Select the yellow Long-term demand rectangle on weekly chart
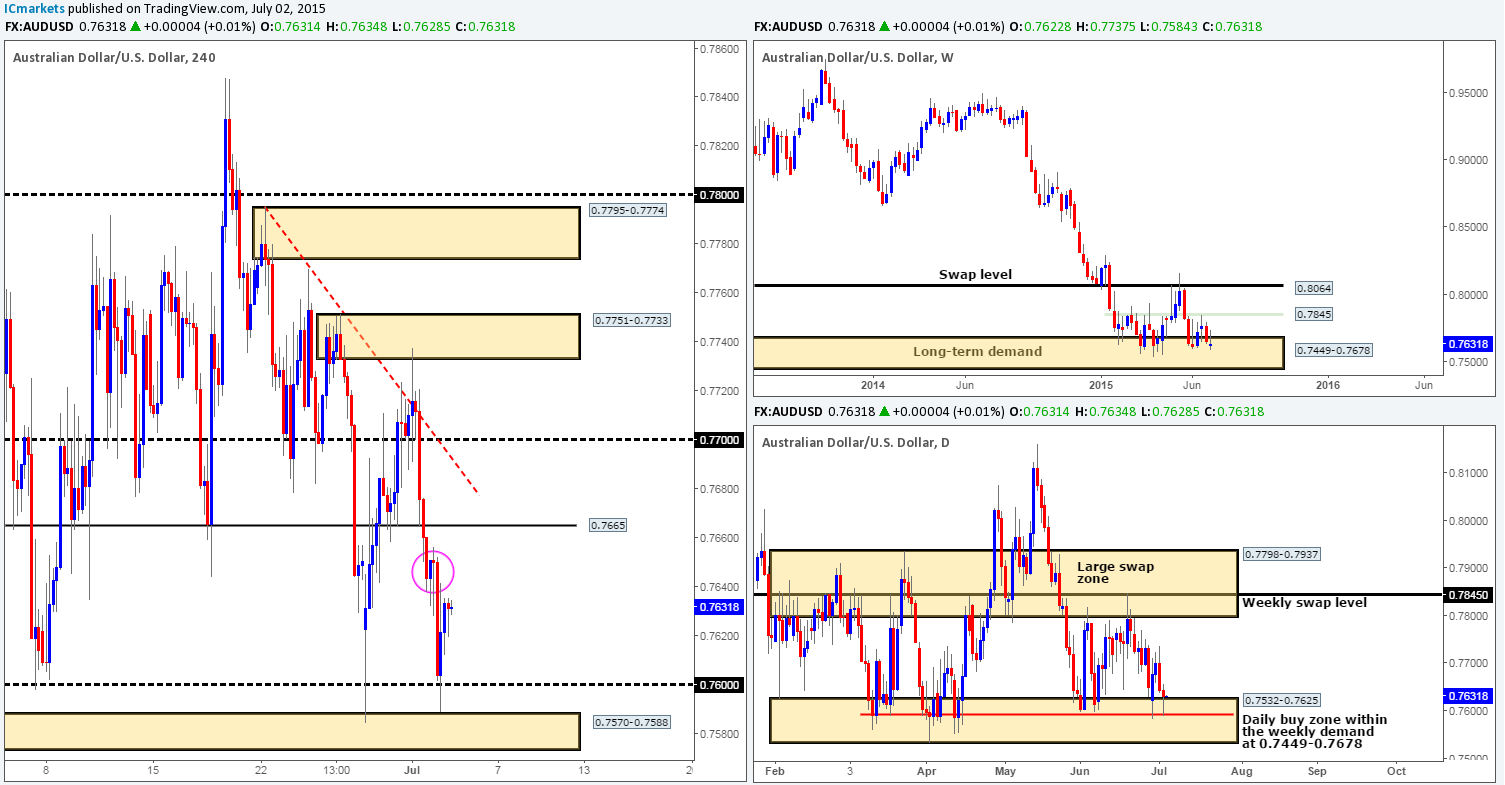 coord(1018,353)
